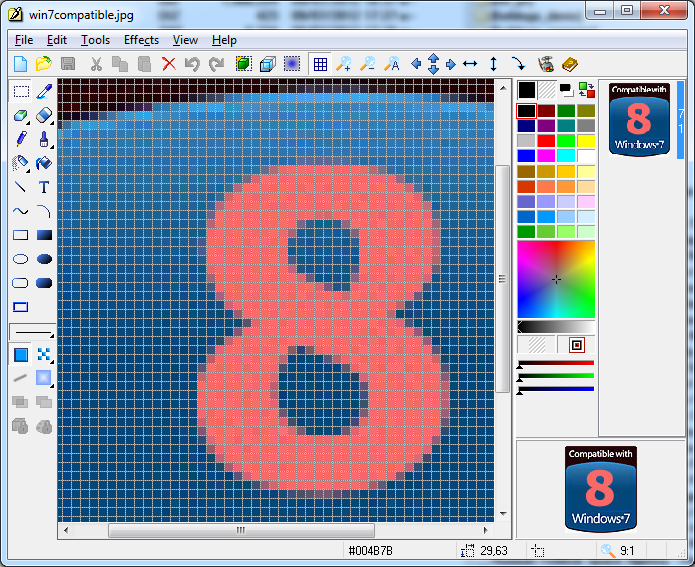
Task: Click the New file icon
Action: [20, 64]
